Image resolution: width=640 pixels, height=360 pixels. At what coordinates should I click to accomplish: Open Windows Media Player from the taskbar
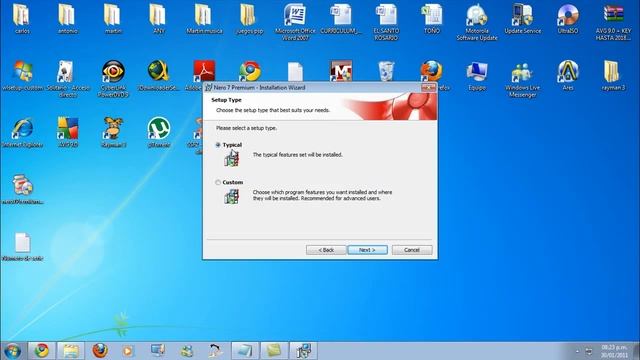[128, 351]
